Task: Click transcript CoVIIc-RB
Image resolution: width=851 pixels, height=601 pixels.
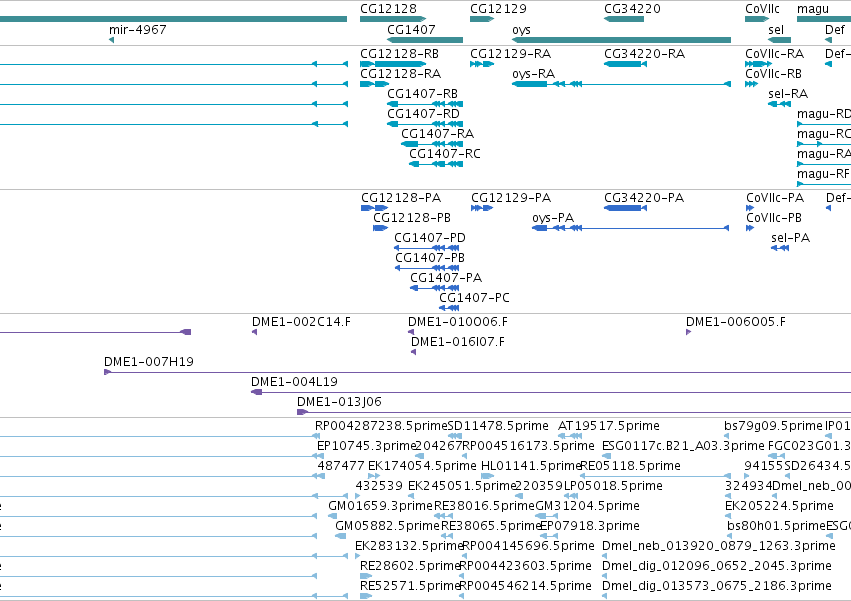Action: click(x=752, y=84)
